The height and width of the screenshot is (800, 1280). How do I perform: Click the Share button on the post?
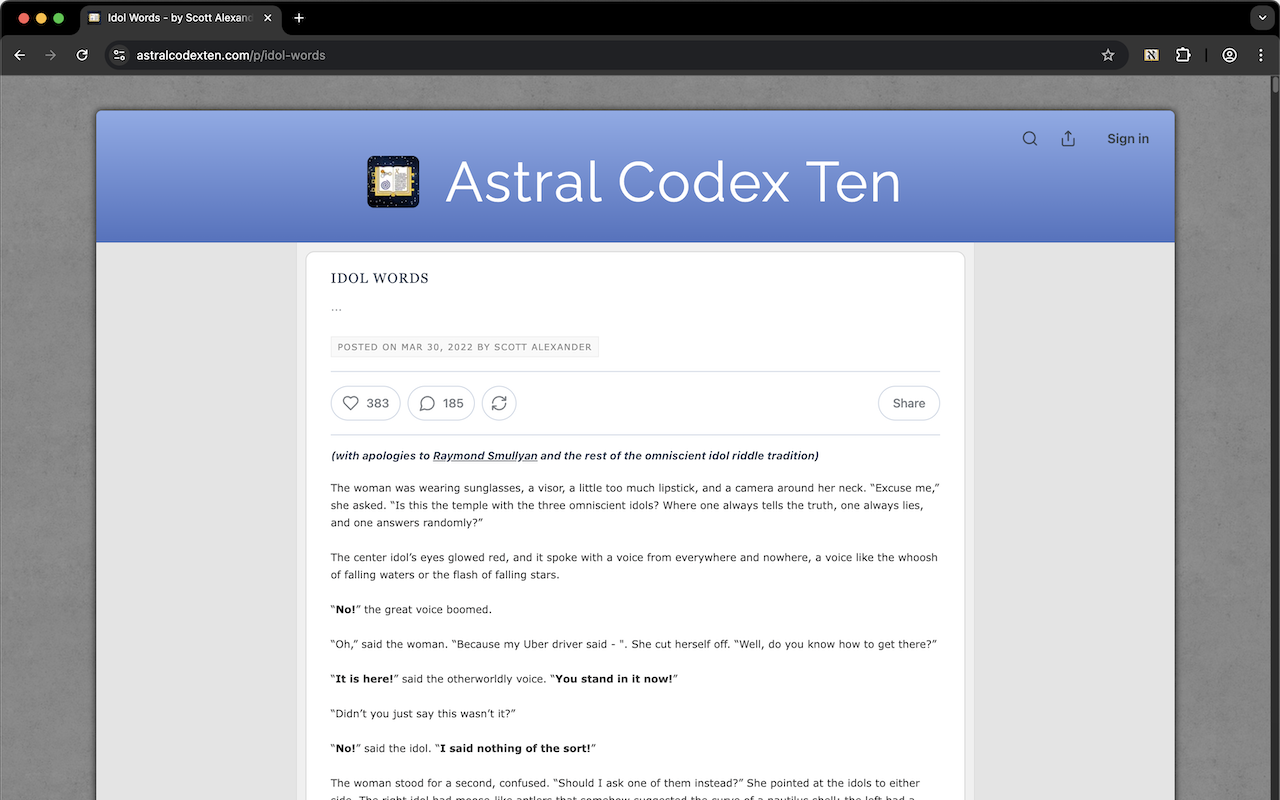coord(908,403)
